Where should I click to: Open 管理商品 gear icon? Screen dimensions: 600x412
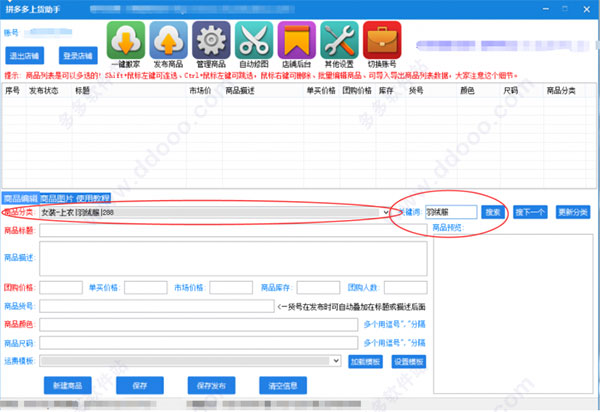[211, 40]
